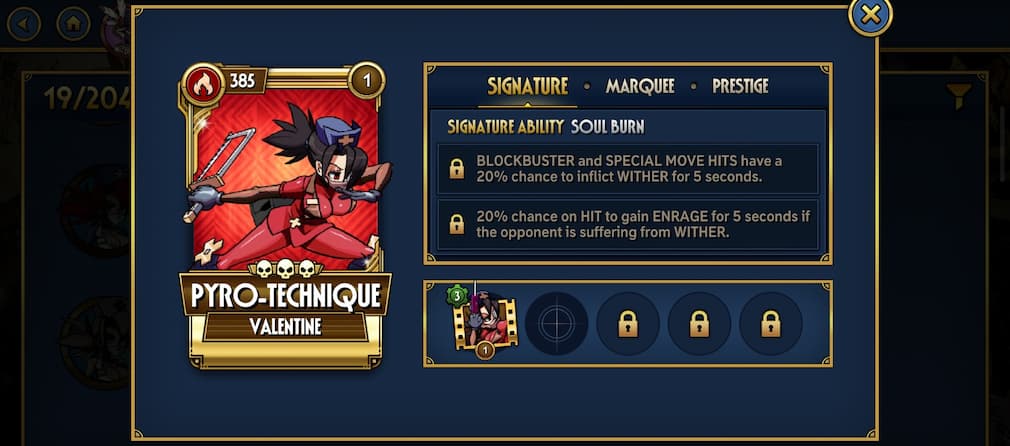
Task: Switch to the Prestige tab
Action: point(740,86)
